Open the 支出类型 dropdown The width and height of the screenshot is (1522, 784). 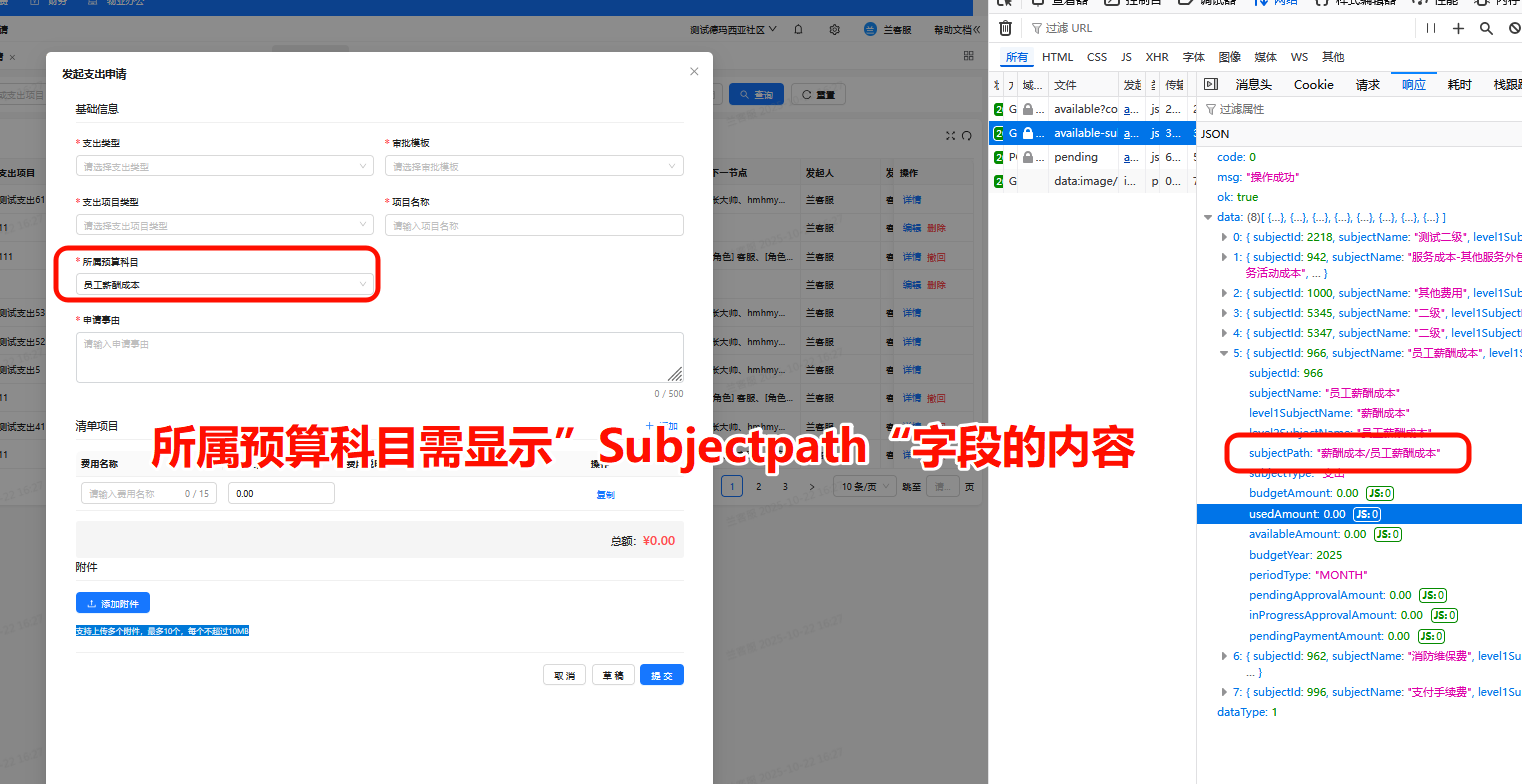coord(225,166)
